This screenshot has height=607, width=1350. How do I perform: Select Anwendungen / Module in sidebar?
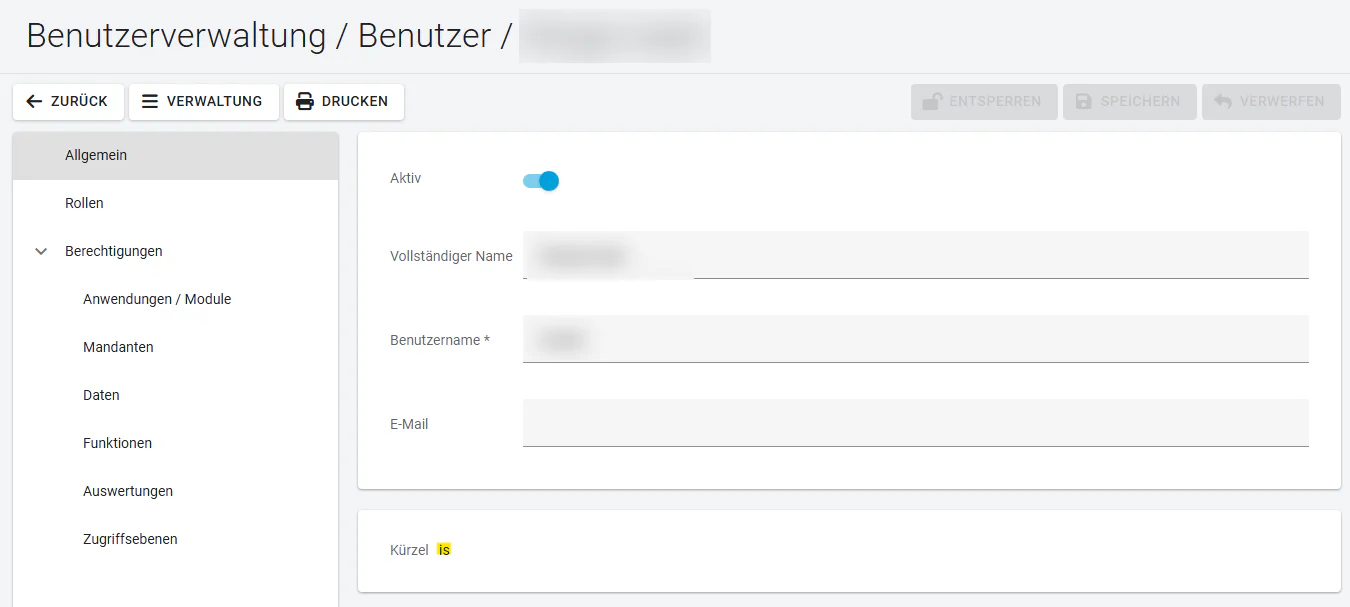click(157, 300)
